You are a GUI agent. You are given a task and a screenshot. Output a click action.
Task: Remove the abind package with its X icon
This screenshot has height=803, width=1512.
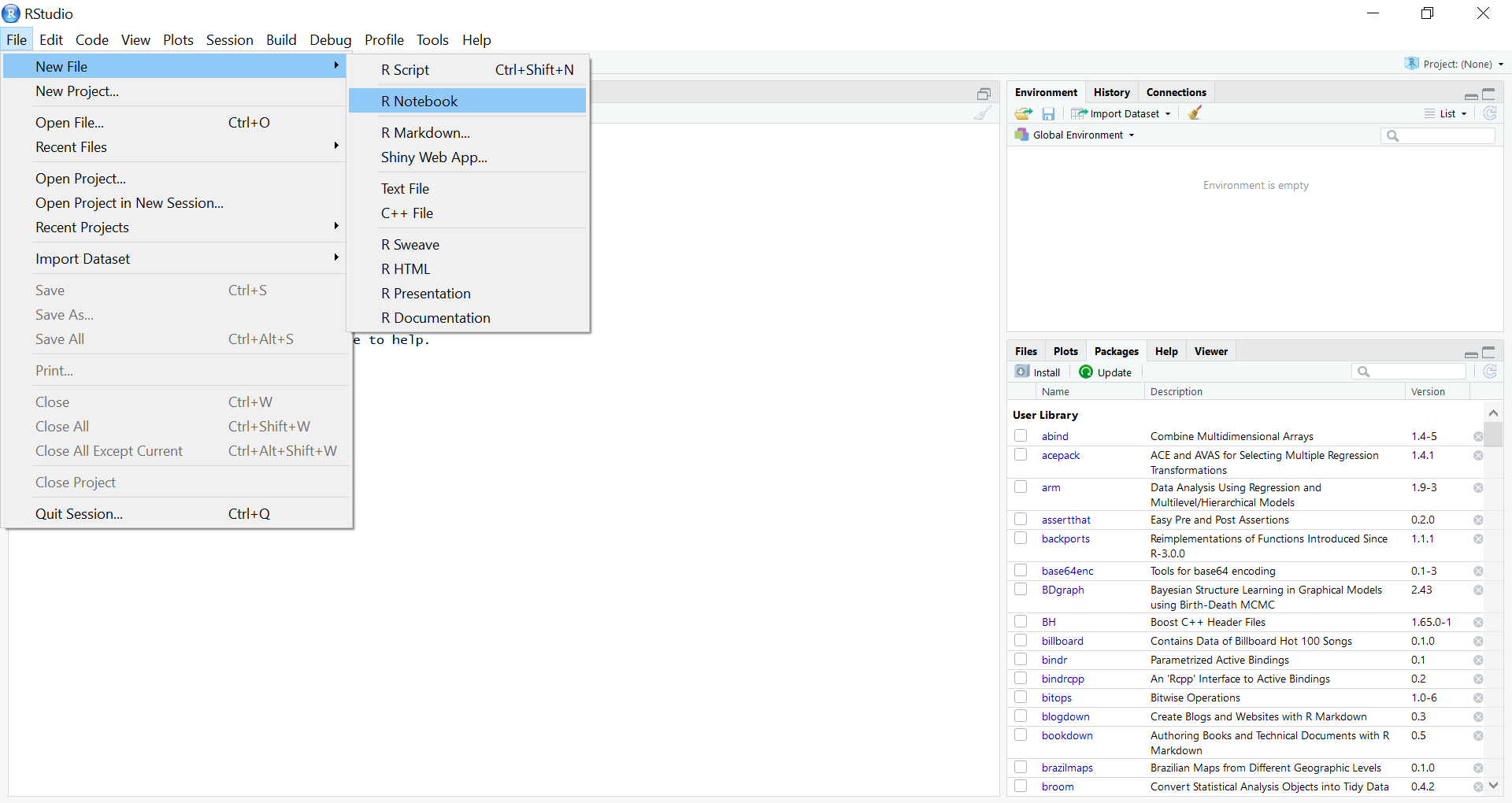click(1478, 437)
